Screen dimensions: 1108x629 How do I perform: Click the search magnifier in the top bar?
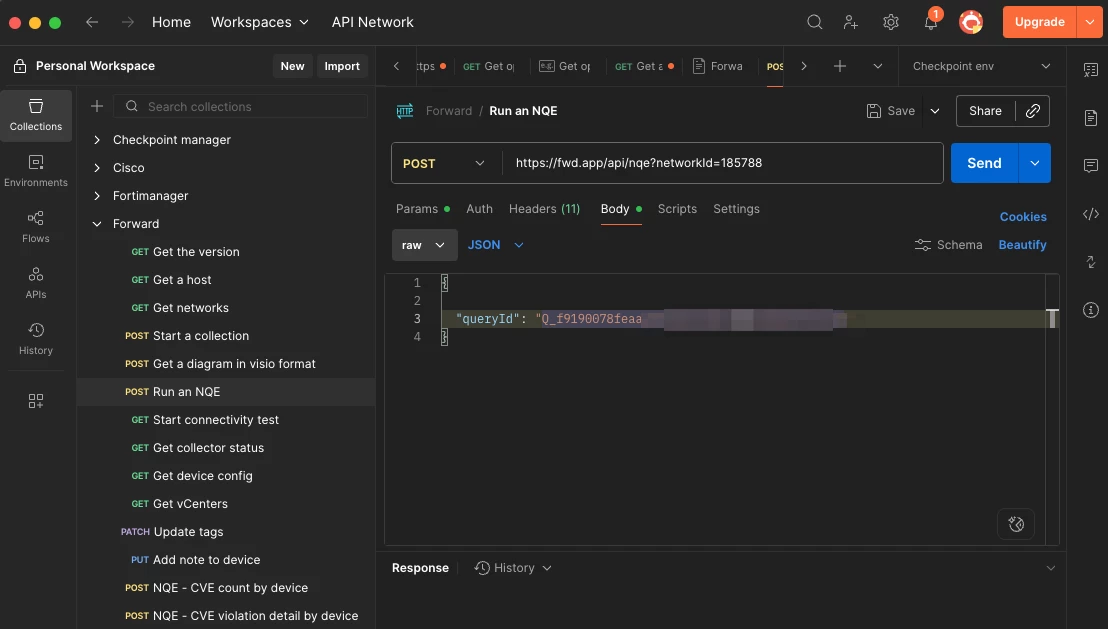[814, 22]
